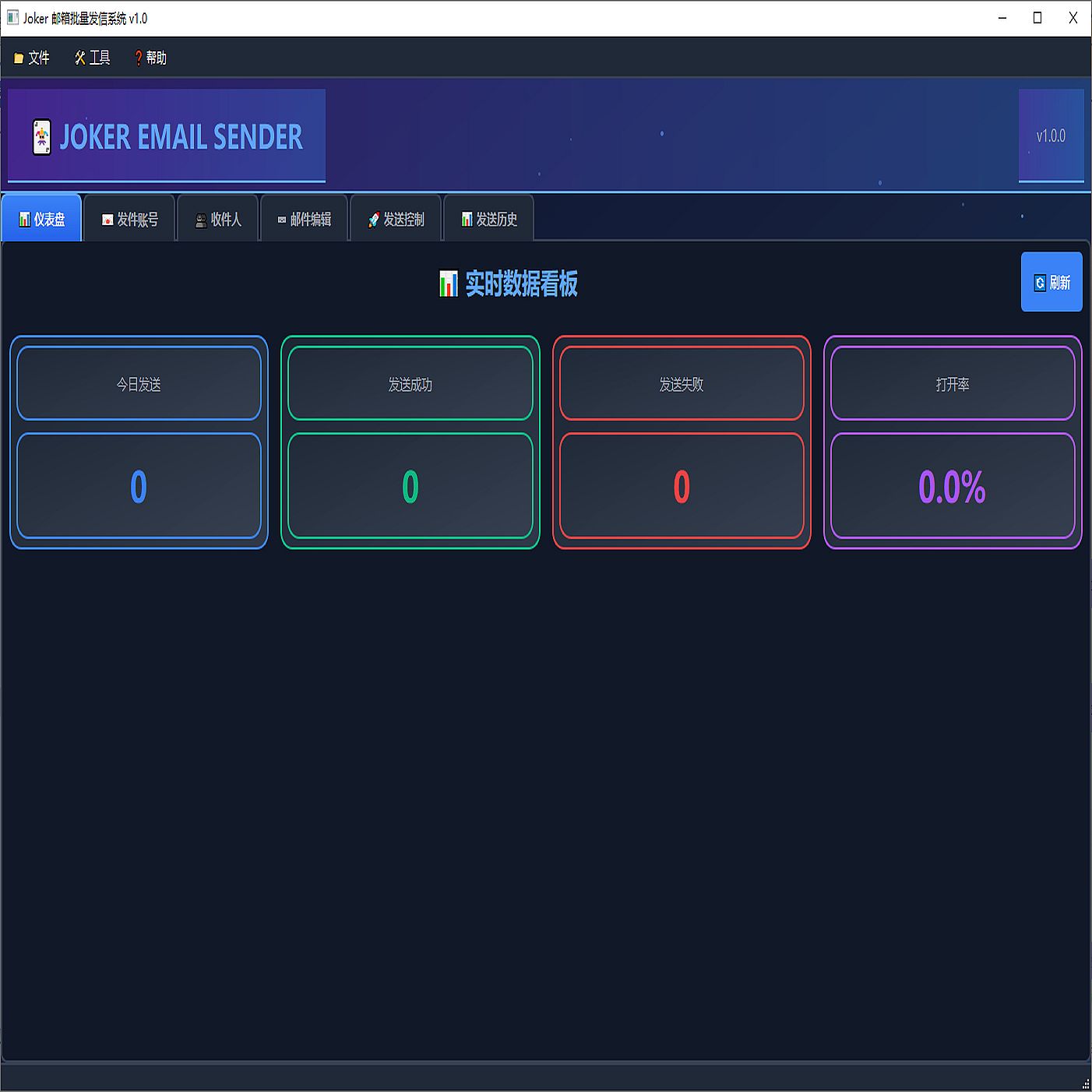Viewport: 1092px width, 1092px height.
Task: Click the v1.0.0 version badge
Action: pos(1051,136)
